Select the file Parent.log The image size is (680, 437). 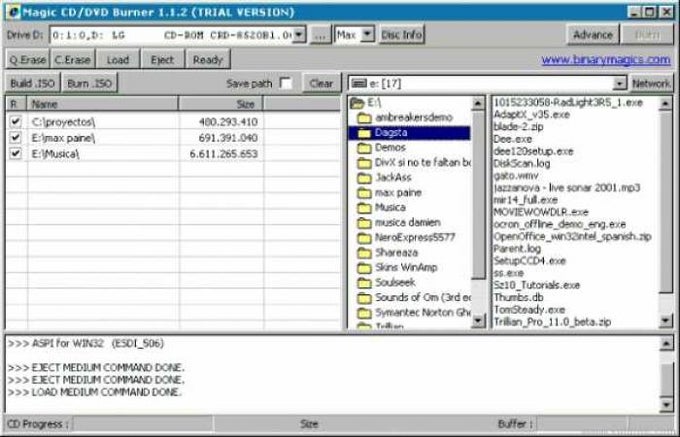(x=517, y=249)
